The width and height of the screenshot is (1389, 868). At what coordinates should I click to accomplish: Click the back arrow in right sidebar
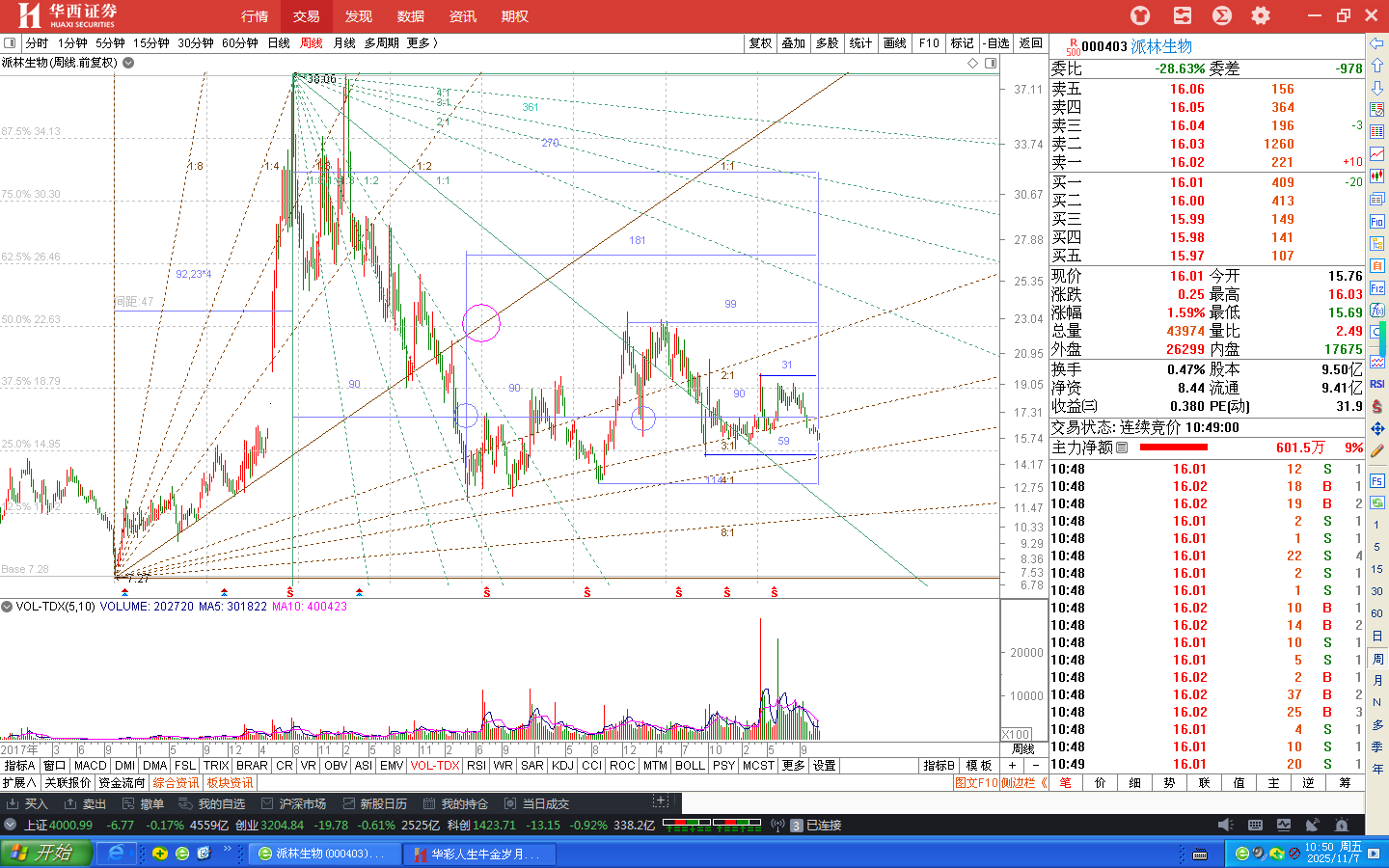click(1377, 43)
